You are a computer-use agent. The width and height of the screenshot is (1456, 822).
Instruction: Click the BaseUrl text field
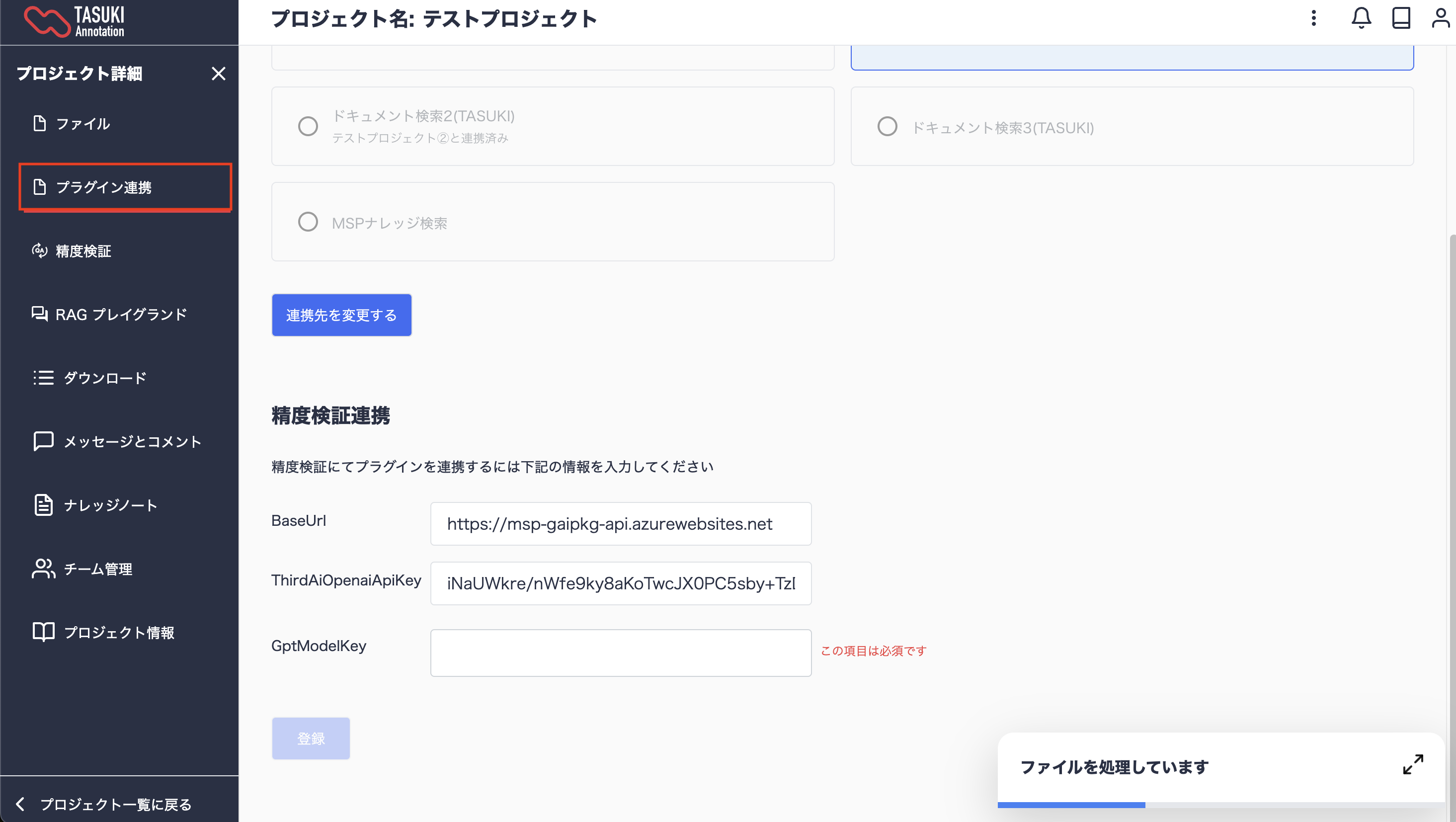tap(621, 523)
